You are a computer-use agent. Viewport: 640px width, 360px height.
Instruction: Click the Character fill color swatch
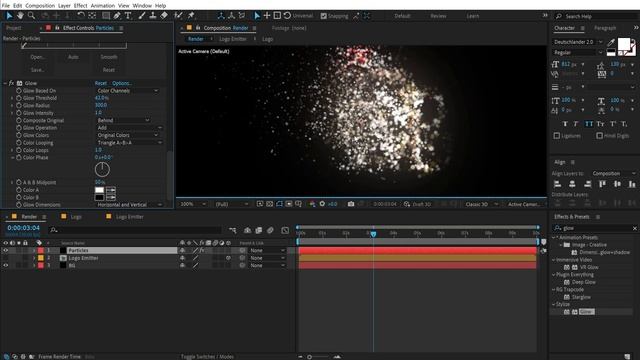click(x=624, y=44)
